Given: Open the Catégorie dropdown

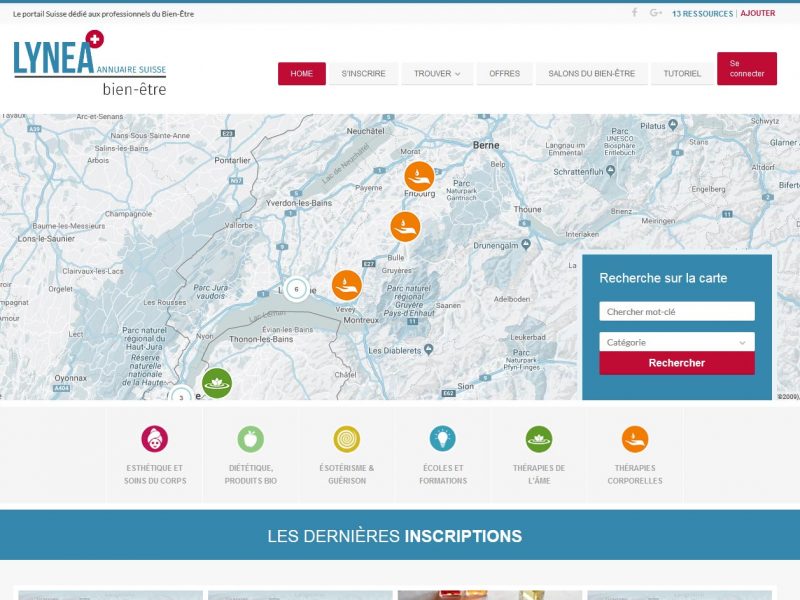Looking at the screenshot, I should [x=677, y=342].
